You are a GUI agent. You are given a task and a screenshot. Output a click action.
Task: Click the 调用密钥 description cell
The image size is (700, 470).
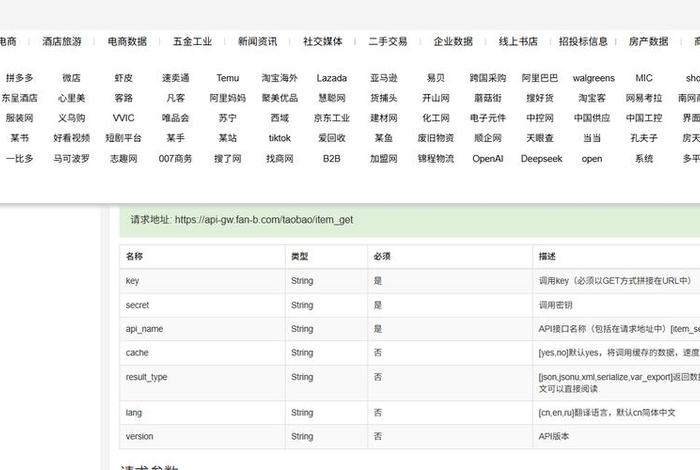555,305
